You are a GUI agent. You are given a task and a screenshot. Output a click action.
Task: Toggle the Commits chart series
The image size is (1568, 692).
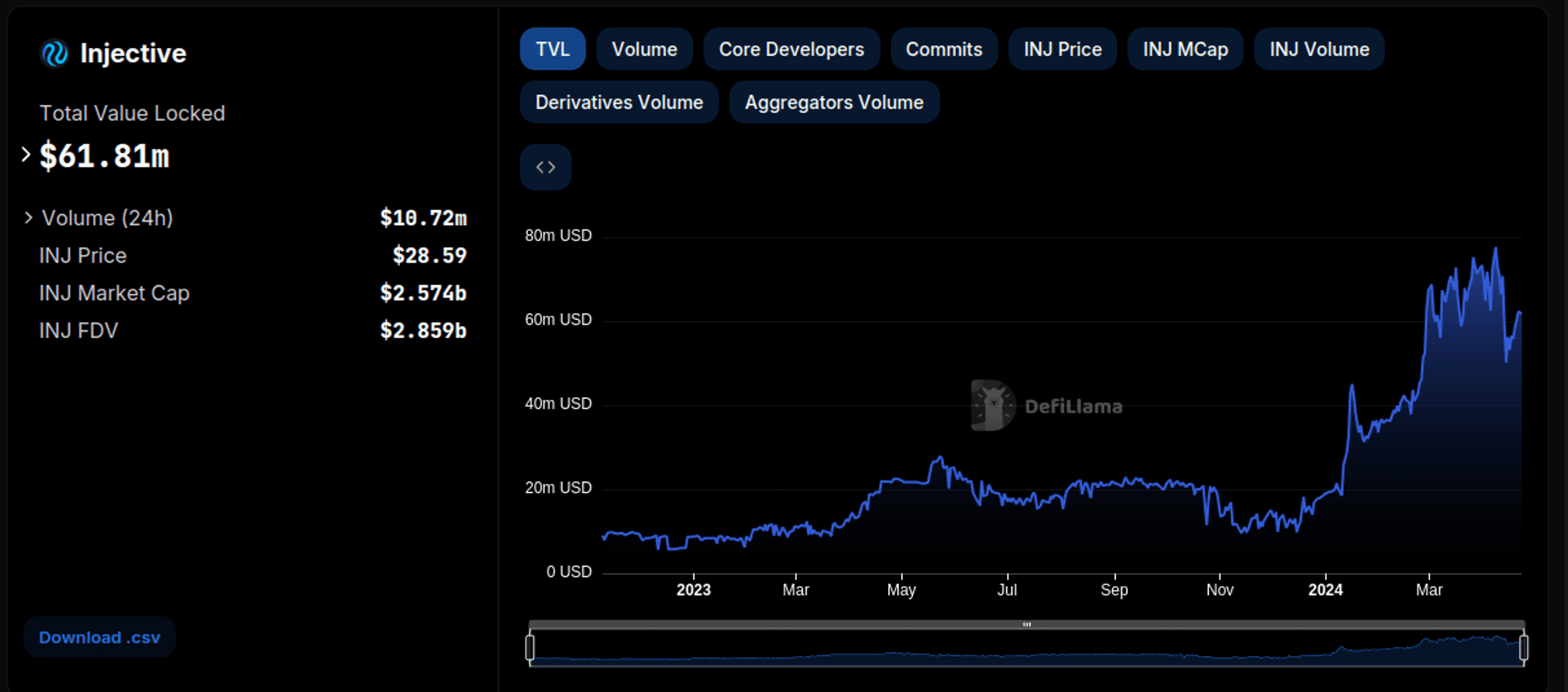pos(944,49)
